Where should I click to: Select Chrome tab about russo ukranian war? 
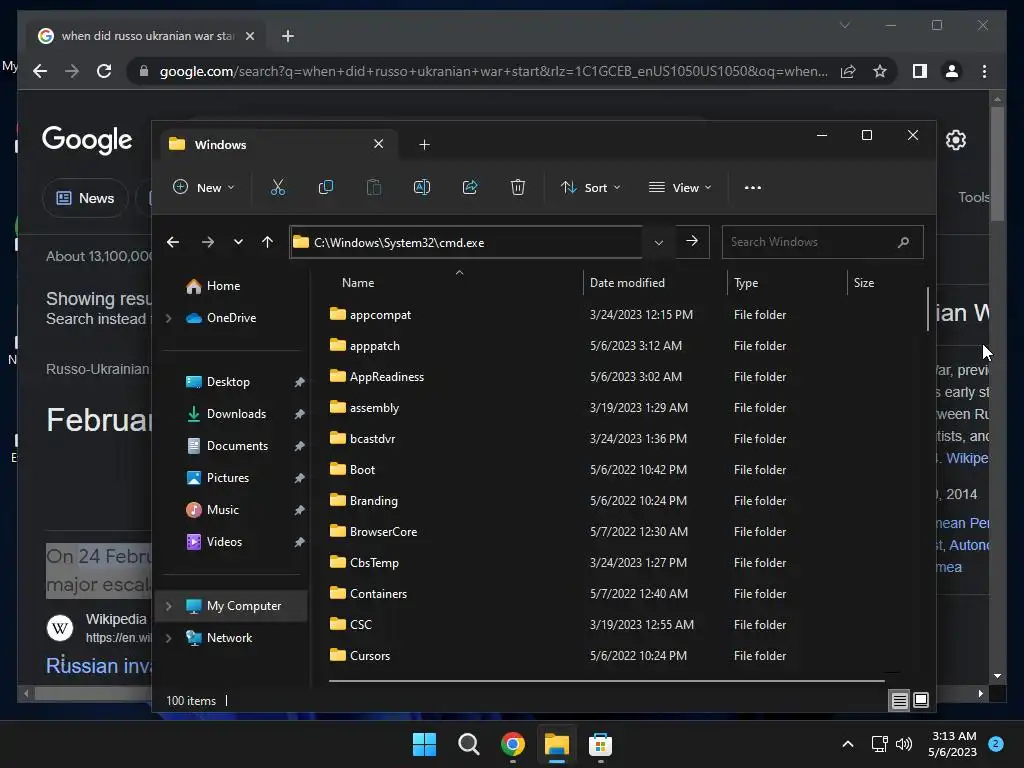click(147, 36)
